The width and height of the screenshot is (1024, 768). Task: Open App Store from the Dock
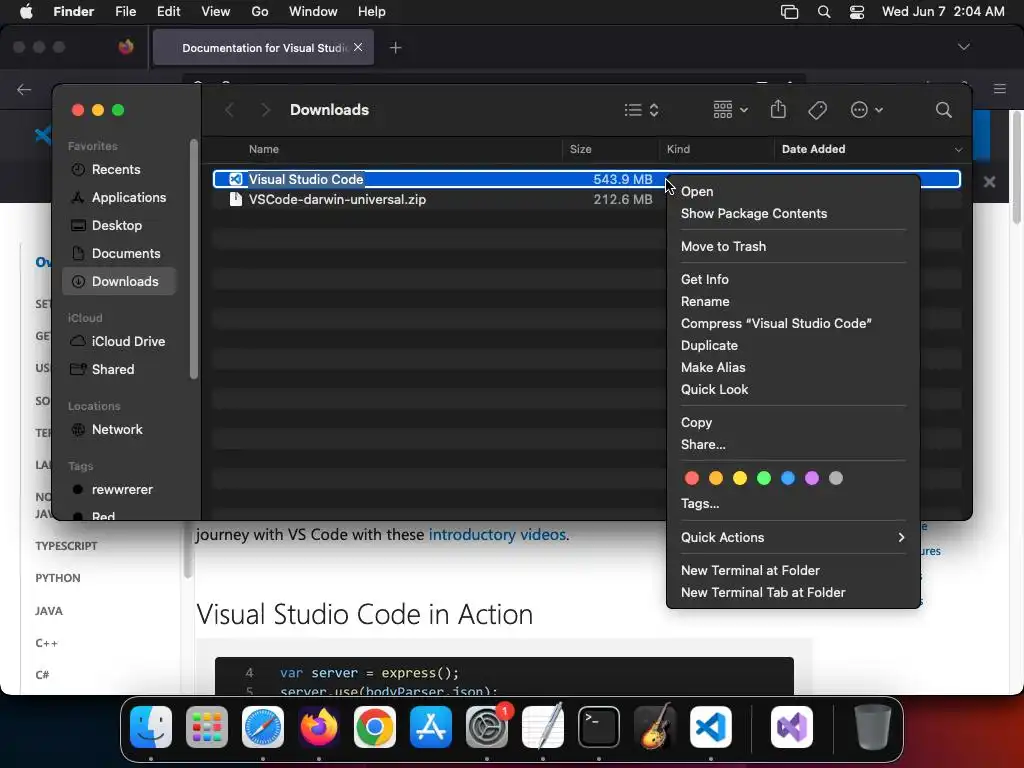coord(430,727)
